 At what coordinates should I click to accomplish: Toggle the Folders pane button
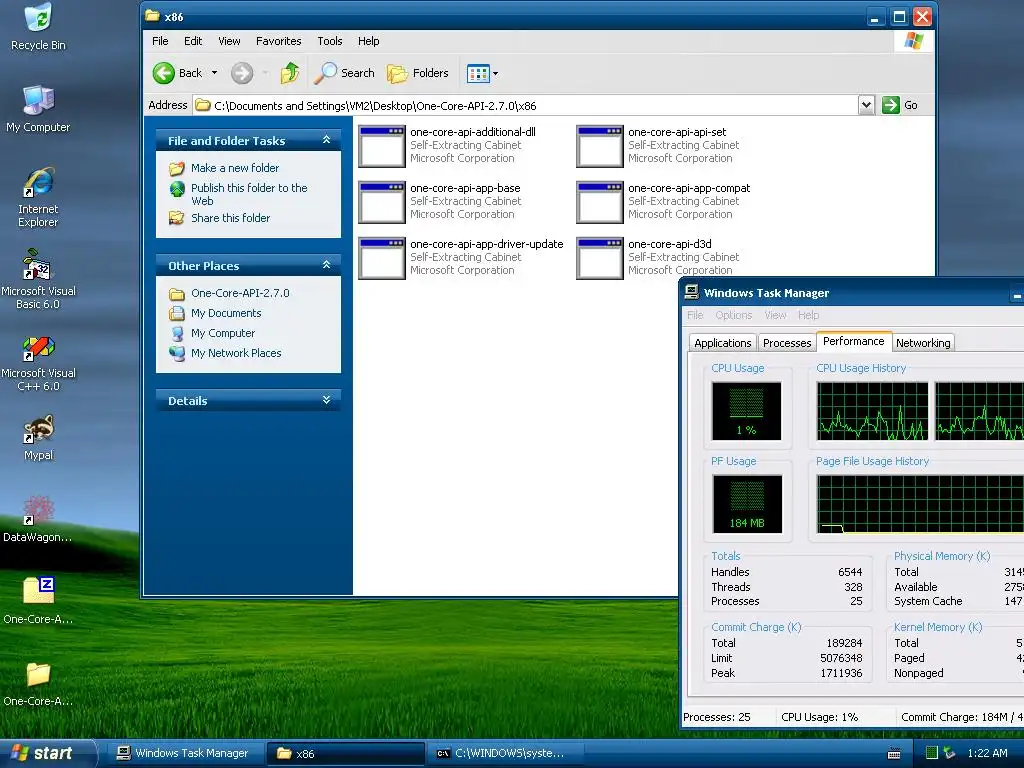pyautogui.click(x=418, y=73)
